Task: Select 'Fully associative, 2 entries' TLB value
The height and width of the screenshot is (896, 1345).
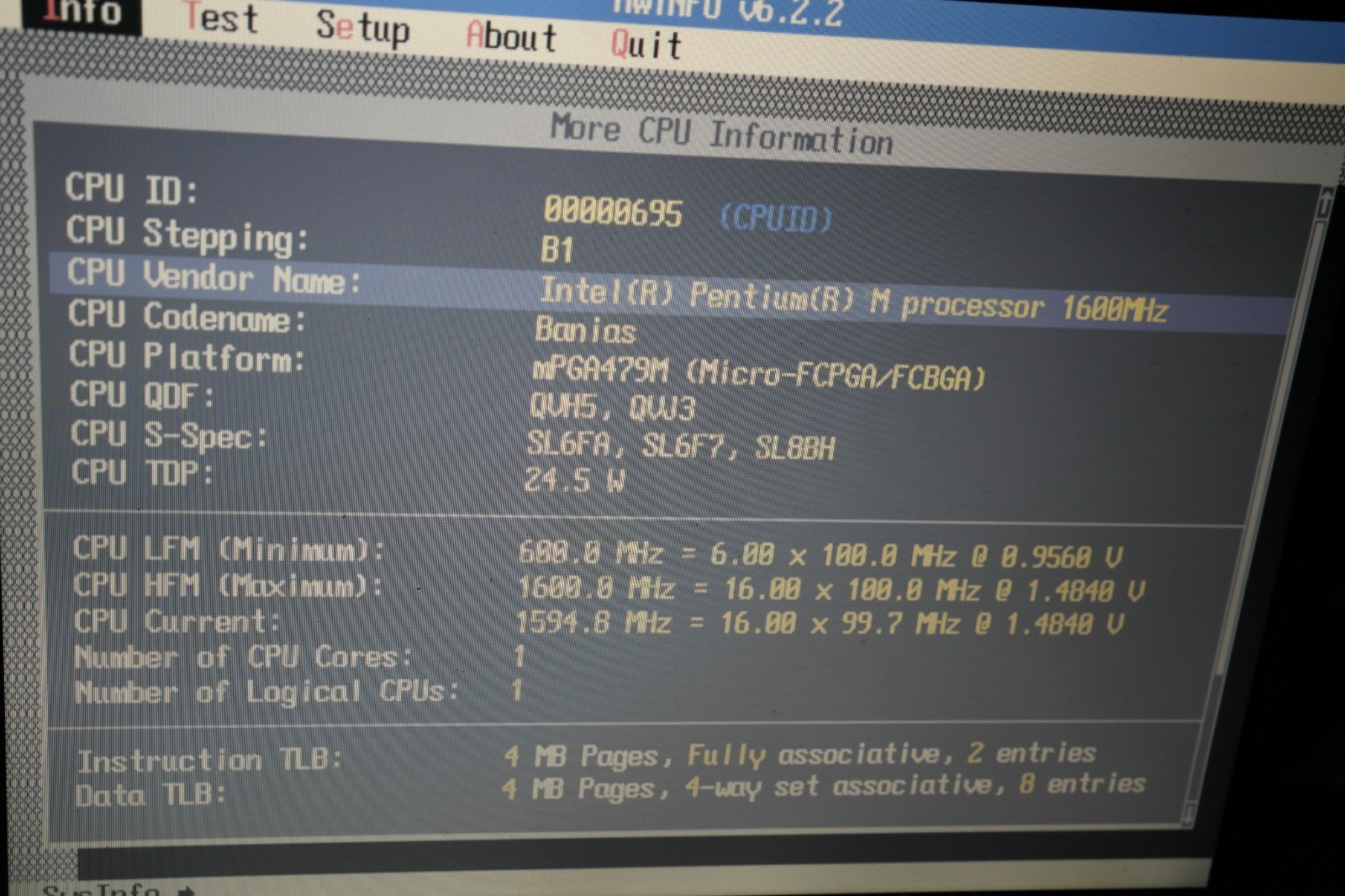Action: (892, 754)
